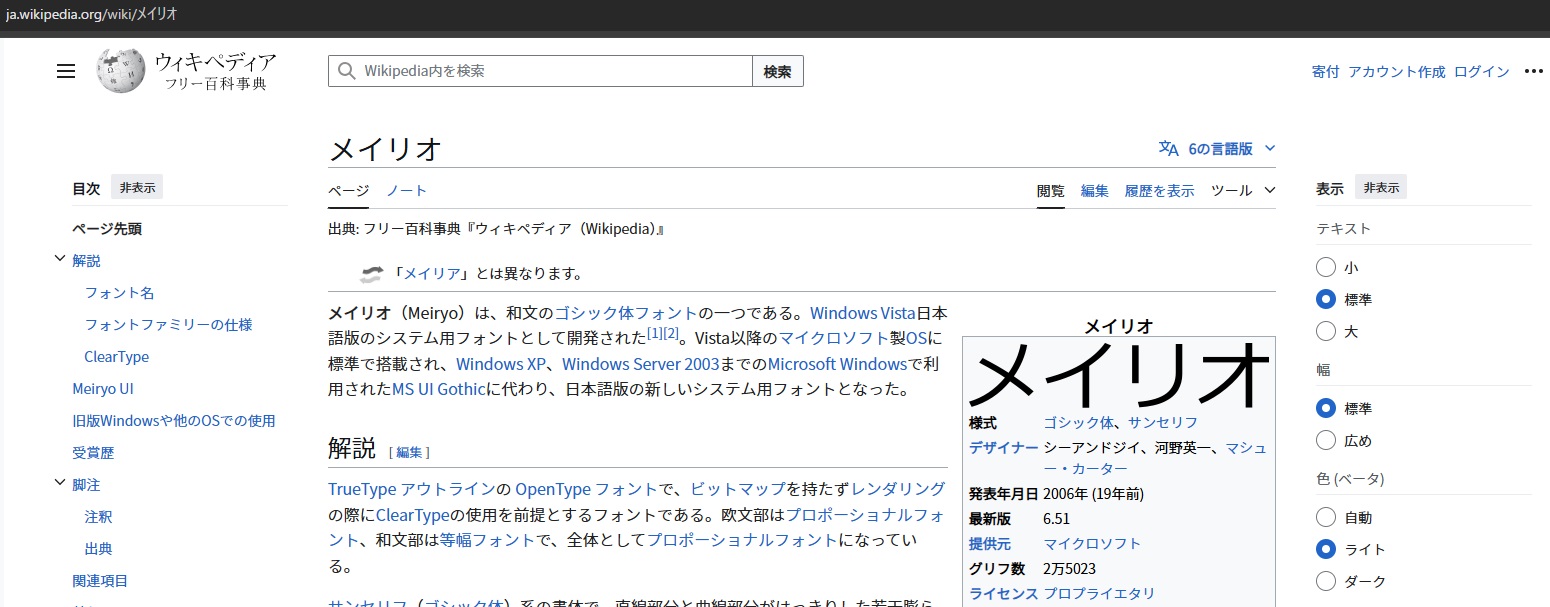Click the 寄付 donate link

[x=1326, y=71]
